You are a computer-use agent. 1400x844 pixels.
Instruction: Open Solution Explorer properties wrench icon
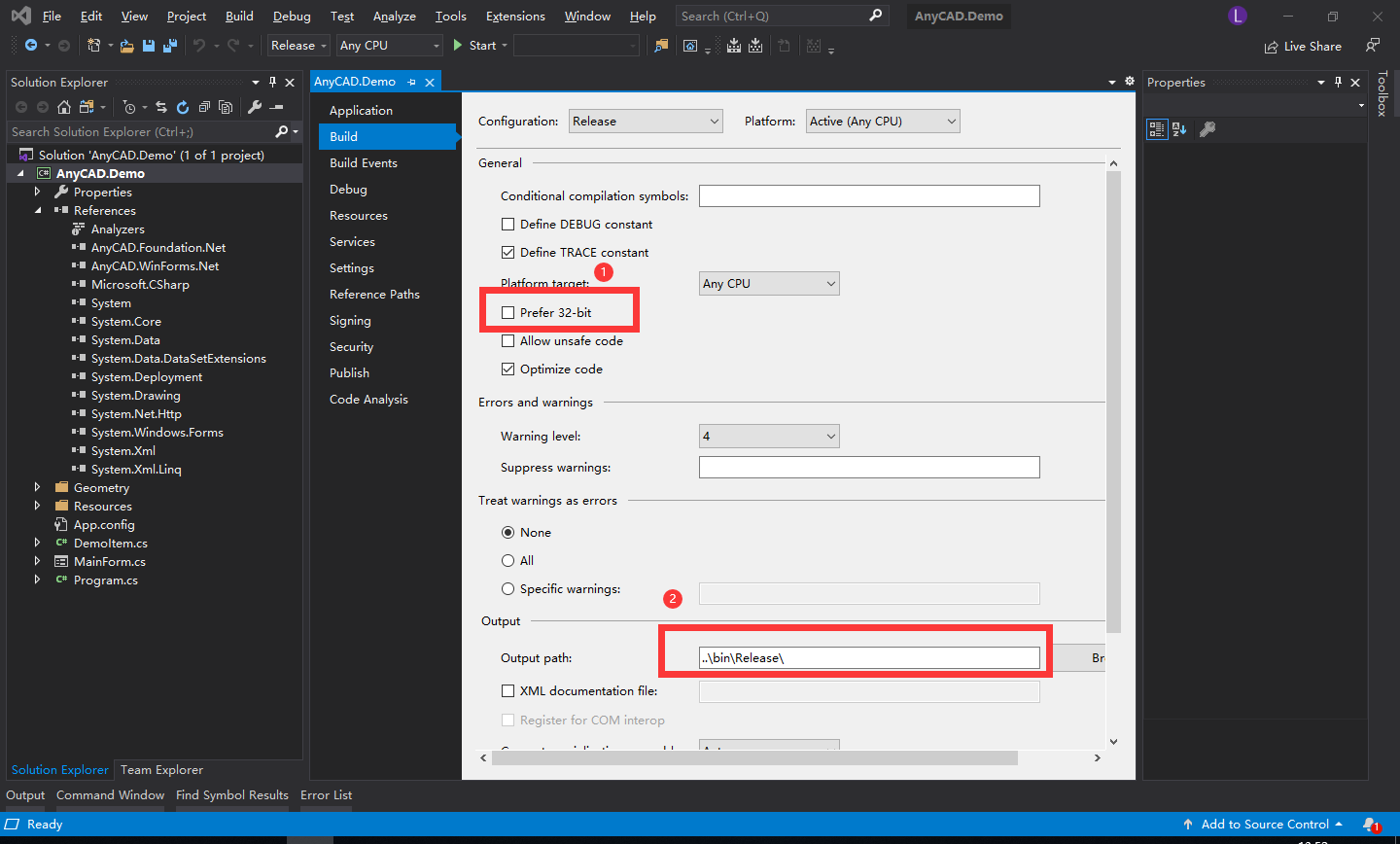pyautogui.click(x=255, y=107)
